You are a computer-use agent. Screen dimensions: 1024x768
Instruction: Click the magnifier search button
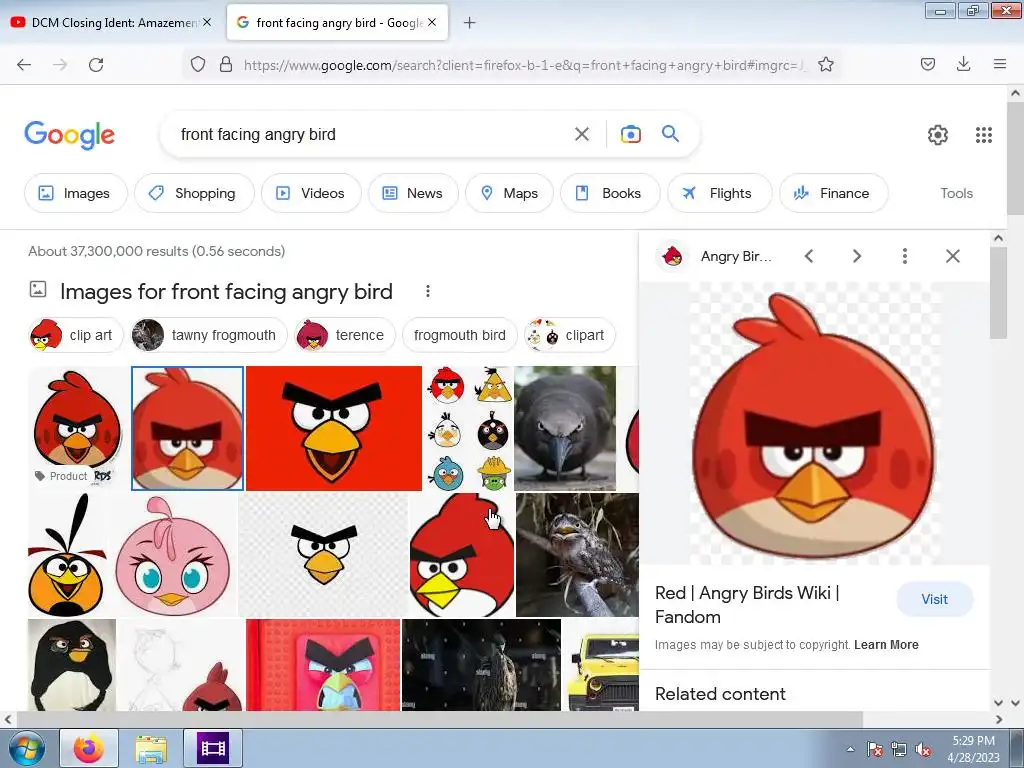(670, 134)
